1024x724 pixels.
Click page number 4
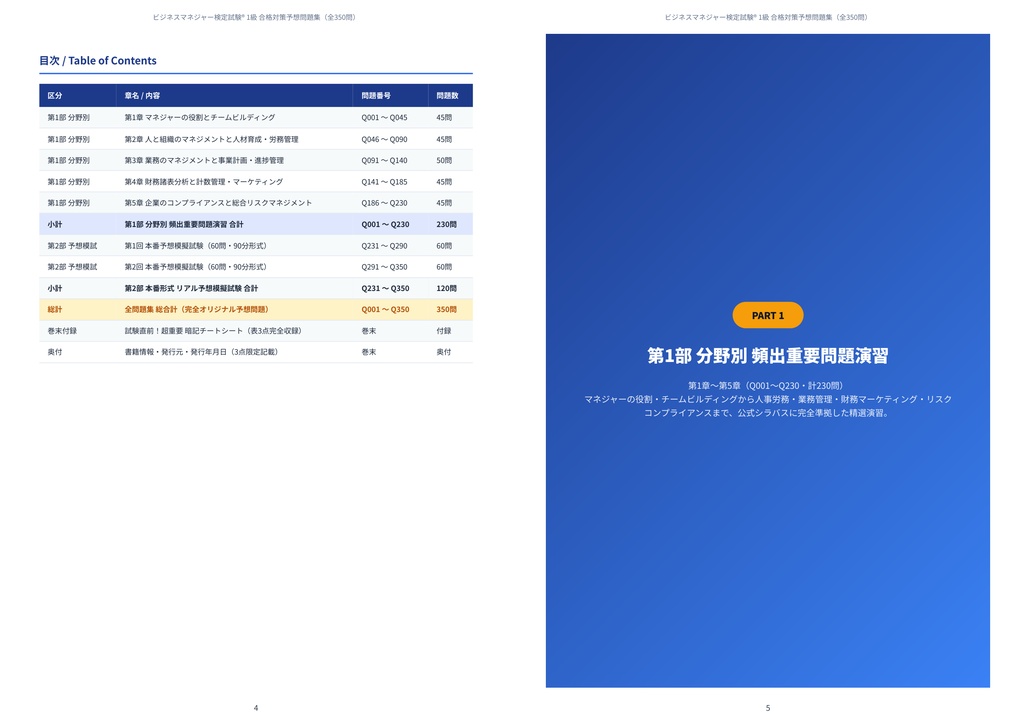256,708
